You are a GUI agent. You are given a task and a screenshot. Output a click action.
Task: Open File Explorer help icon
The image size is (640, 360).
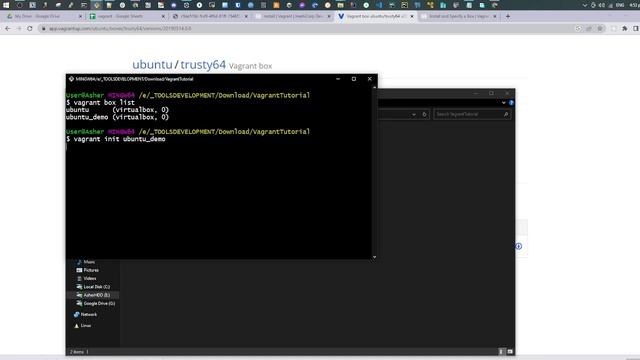[511, 103]
